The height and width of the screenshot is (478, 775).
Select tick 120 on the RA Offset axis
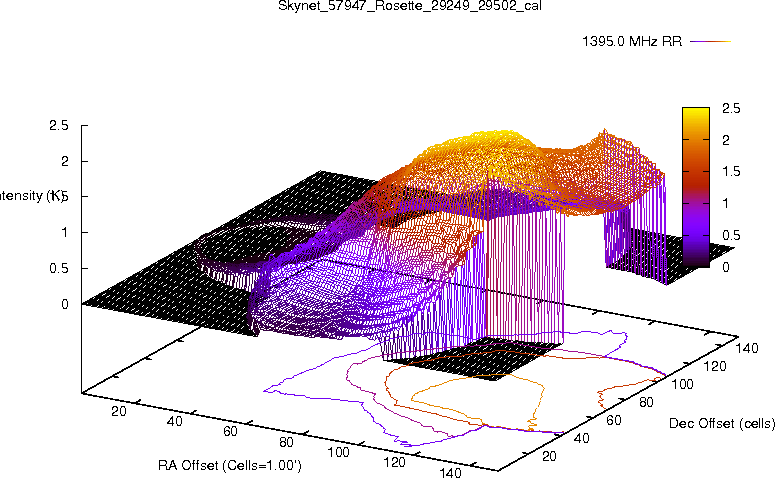pos(394,462)
